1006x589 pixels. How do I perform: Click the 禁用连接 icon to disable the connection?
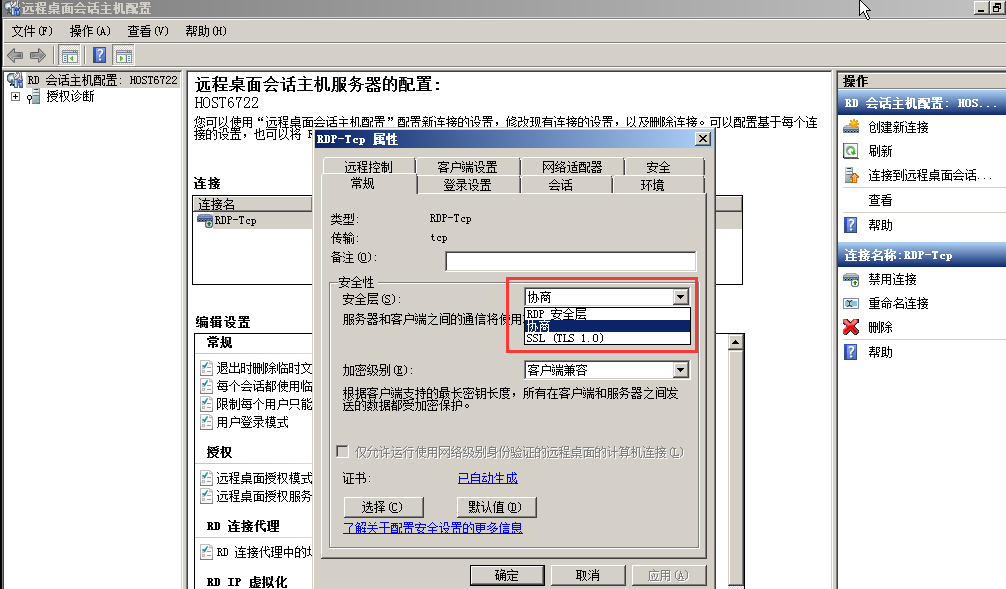click(853, 279)
